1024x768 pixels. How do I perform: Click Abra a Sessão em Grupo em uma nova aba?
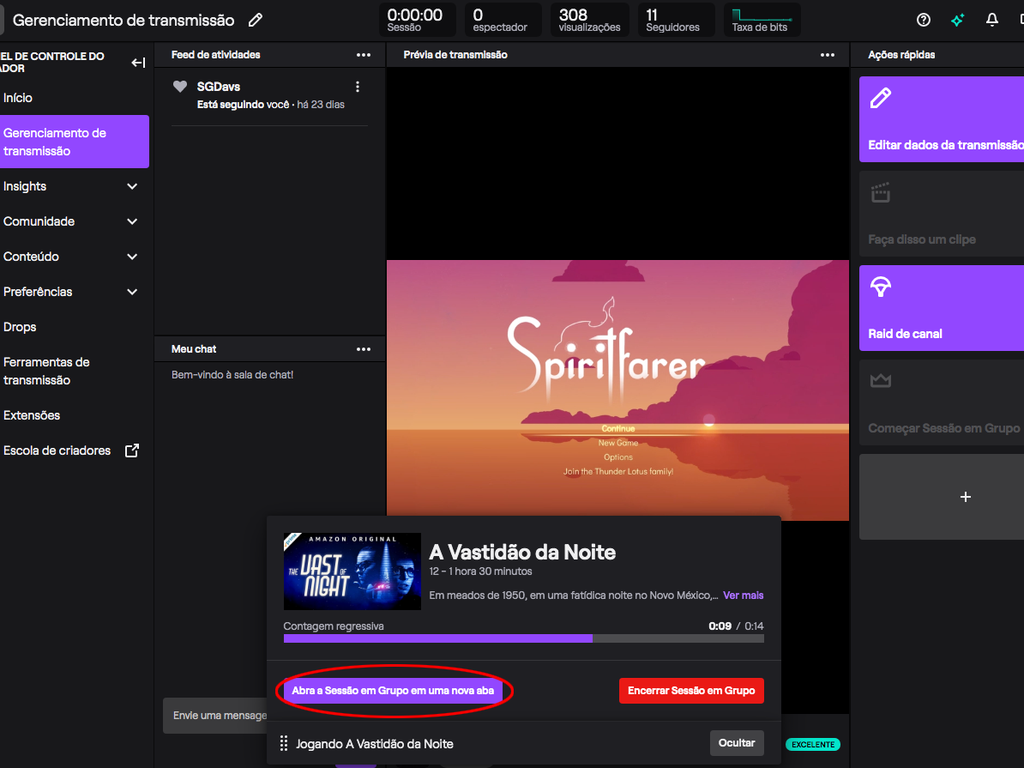[392, 690]
